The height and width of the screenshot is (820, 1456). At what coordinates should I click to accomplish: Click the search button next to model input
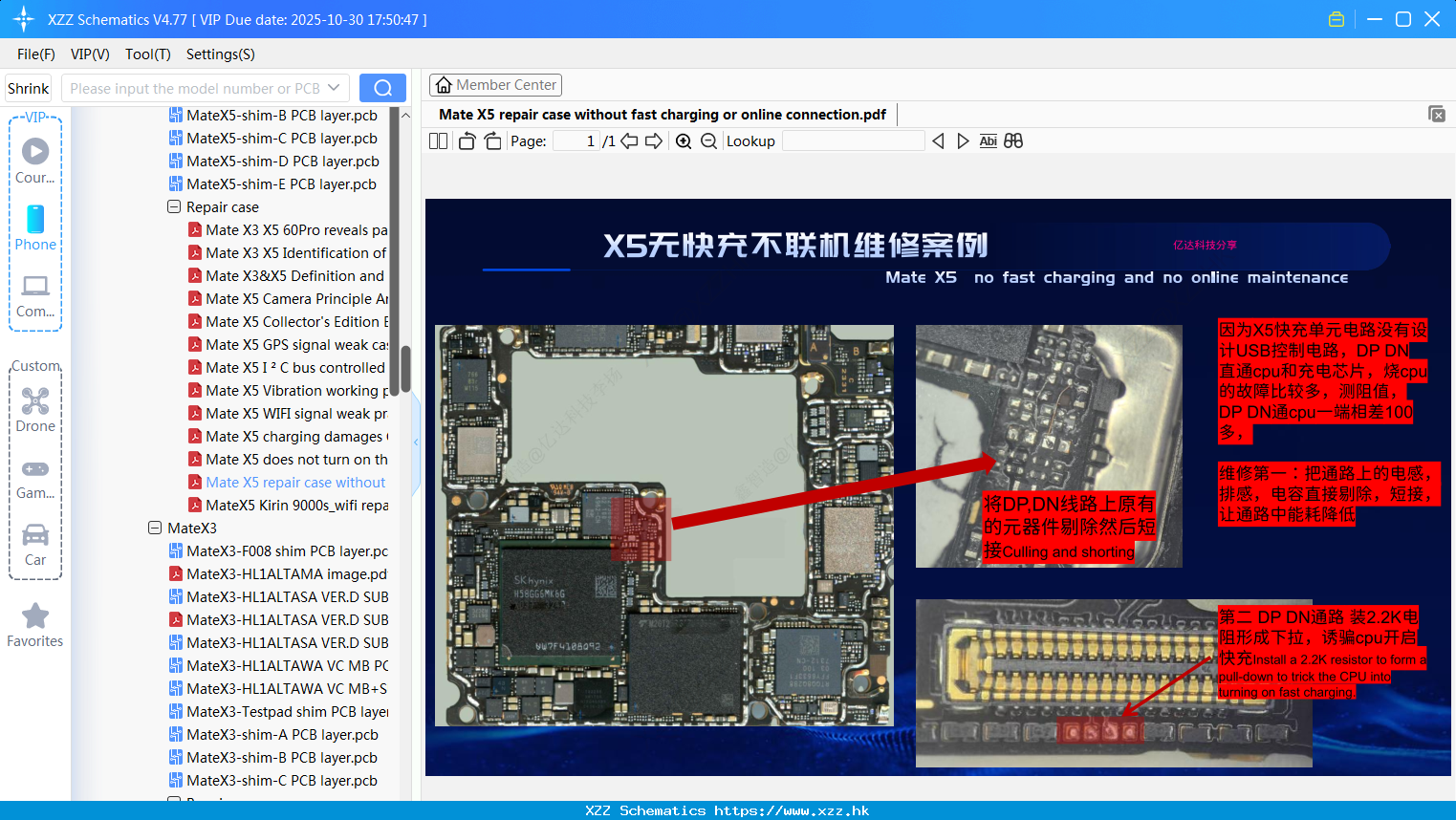(382, 88)
